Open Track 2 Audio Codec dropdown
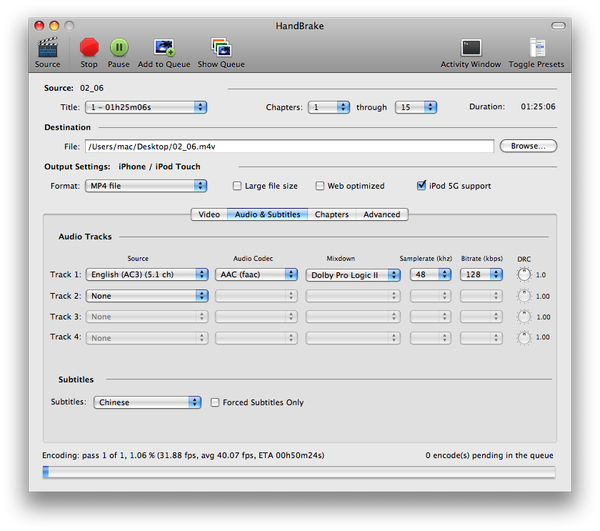The width and height of the screenshot is (600, 531). point(256,296)
